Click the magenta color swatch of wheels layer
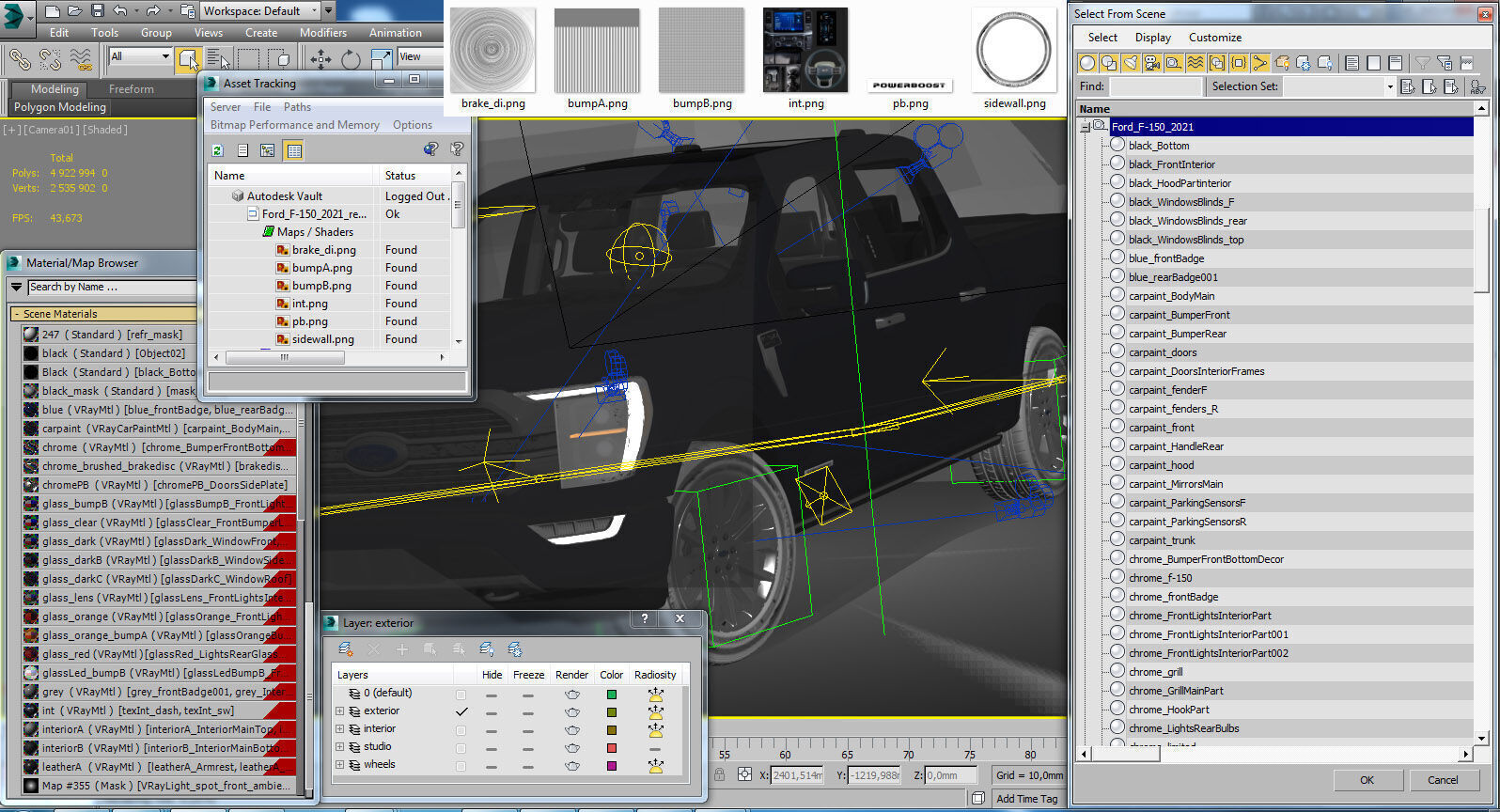This screenshot has width=1500, height=812. point(612,766)
